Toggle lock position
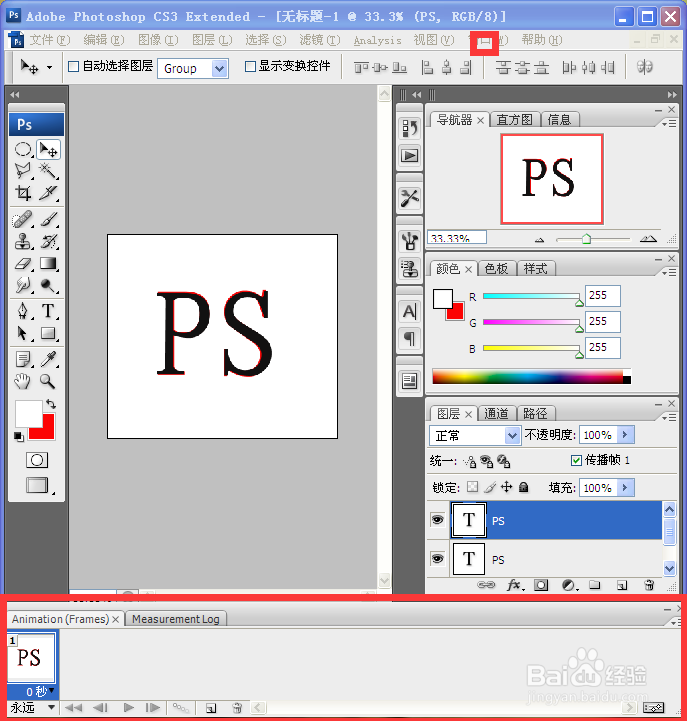This screenshot has width=687, height=721. click(506, 487)
